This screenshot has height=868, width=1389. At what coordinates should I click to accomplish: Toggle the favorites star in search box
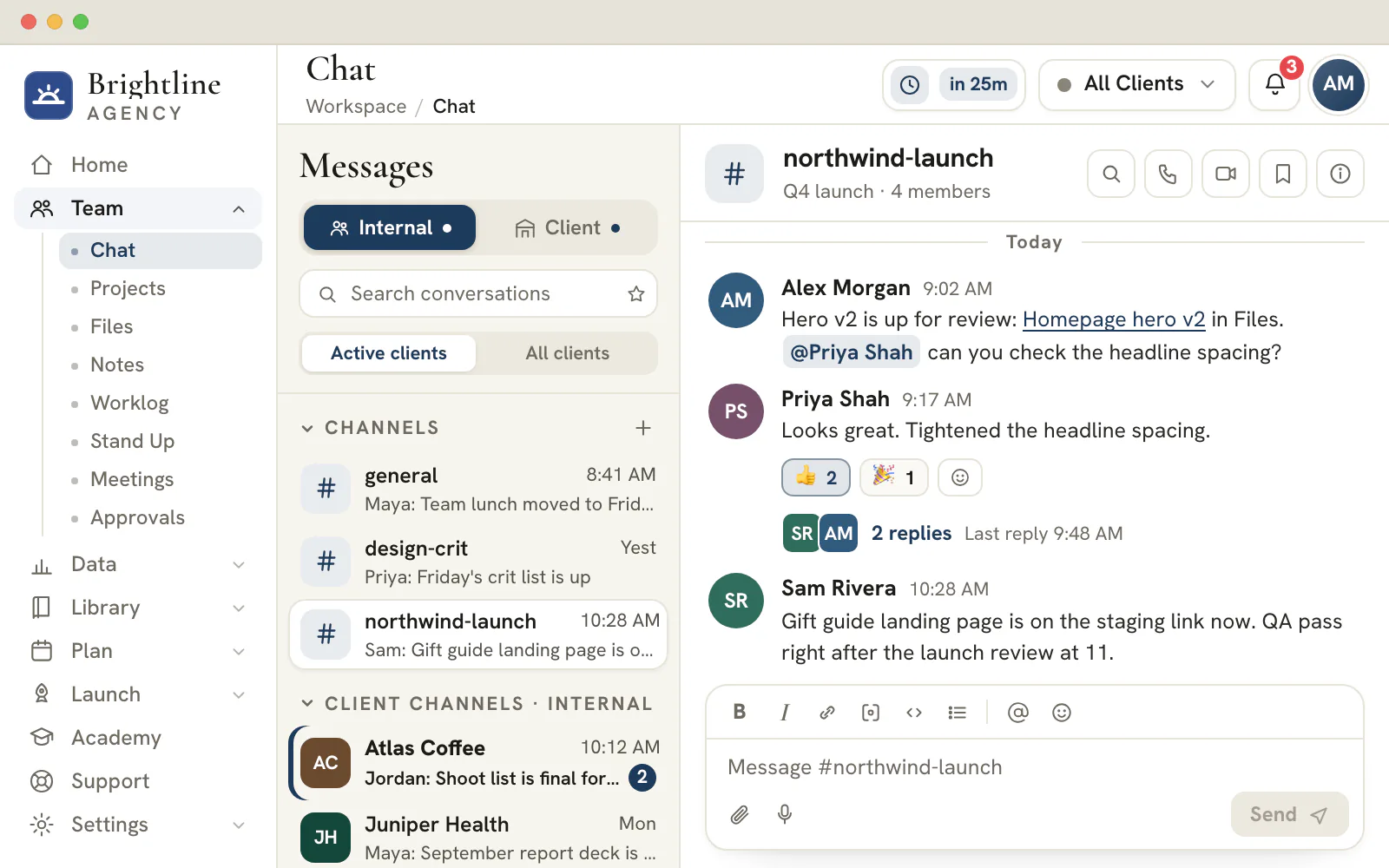[636, 294]
